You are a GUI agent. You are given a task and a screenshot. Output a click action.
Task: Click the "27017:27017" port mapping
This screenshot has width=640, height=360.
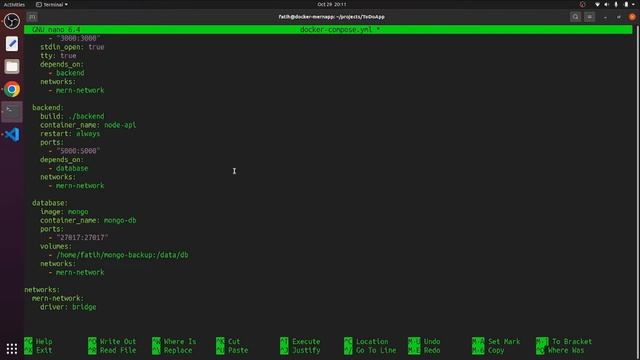pos(82,238)
